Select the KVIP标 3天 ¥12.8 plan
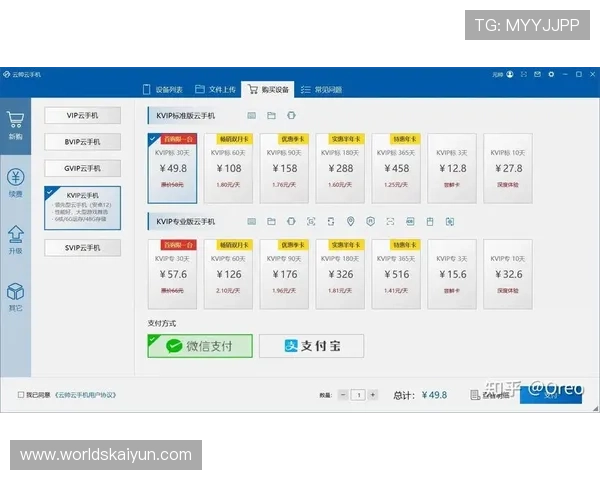This screenshot has width=600, height=480. [x=452, y=168]
